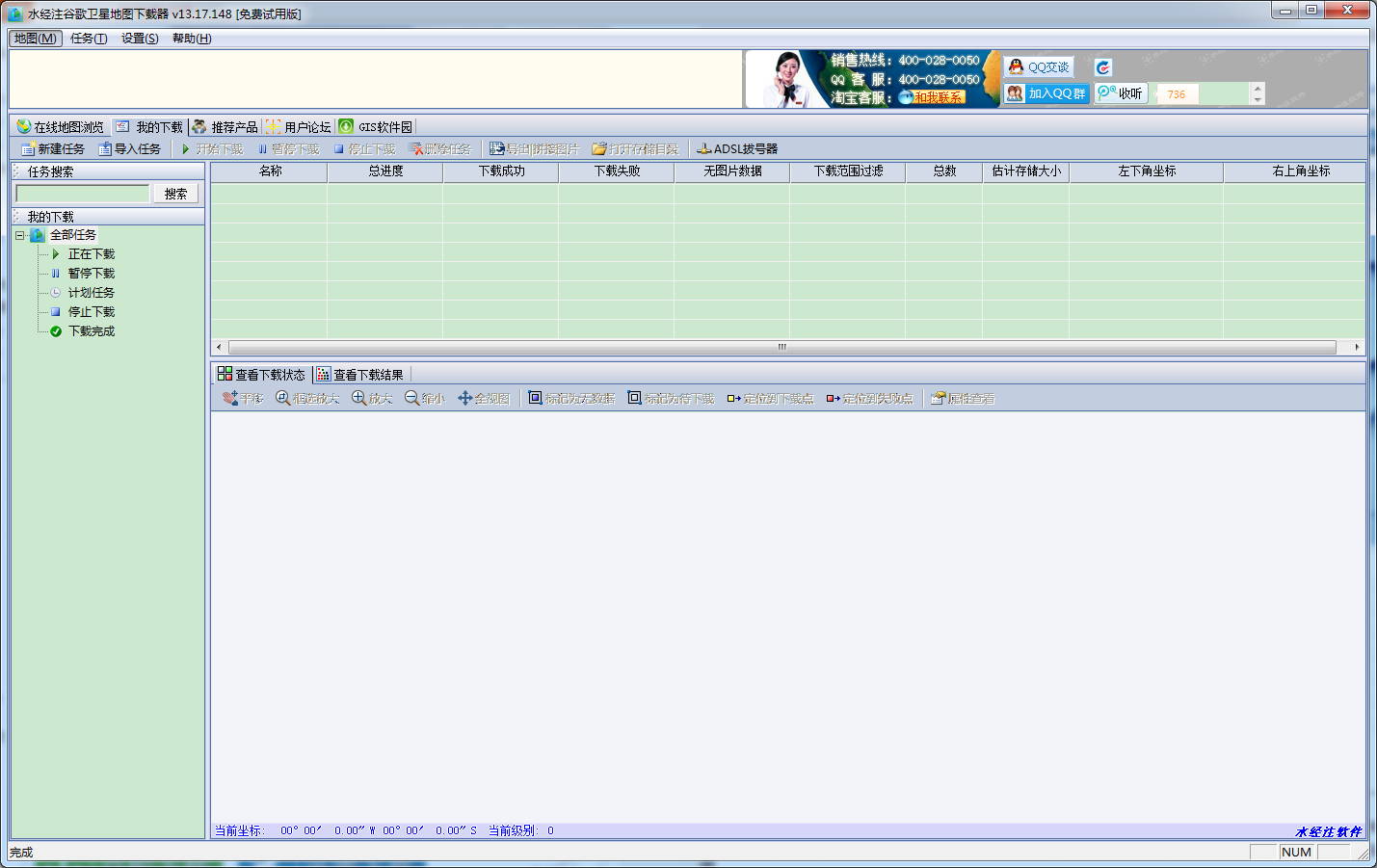Click the 全视图 full view icon

click(464, 399)
